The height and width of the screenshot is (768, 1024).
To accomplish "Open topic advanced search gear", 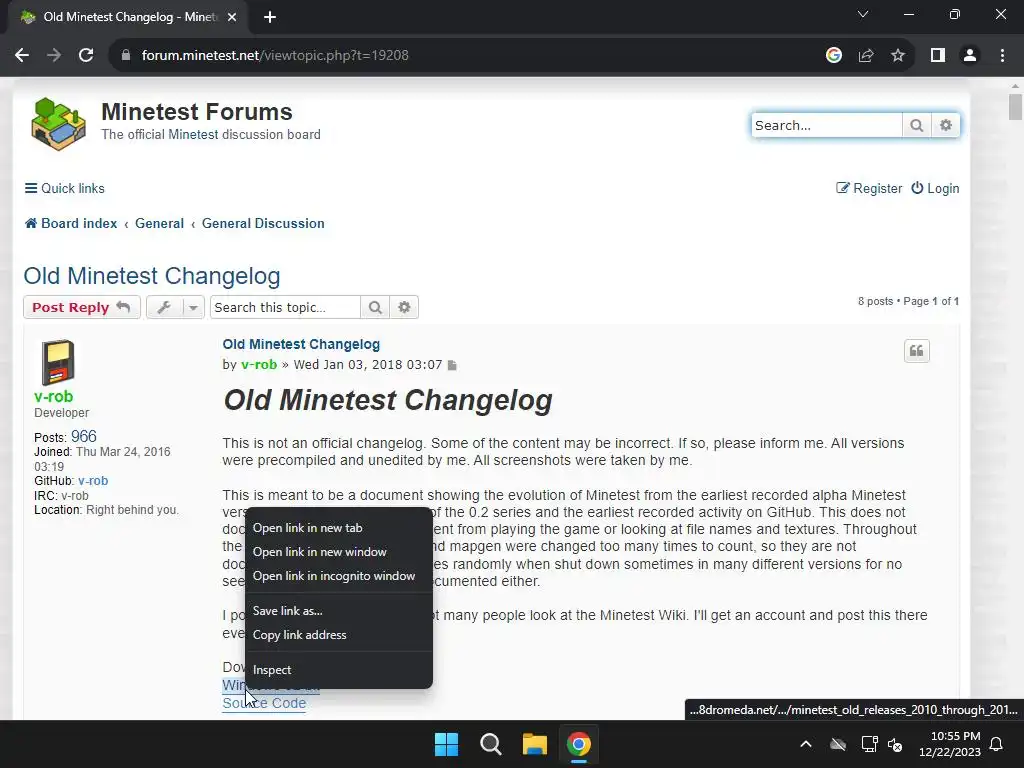I will tap(404, 307).
